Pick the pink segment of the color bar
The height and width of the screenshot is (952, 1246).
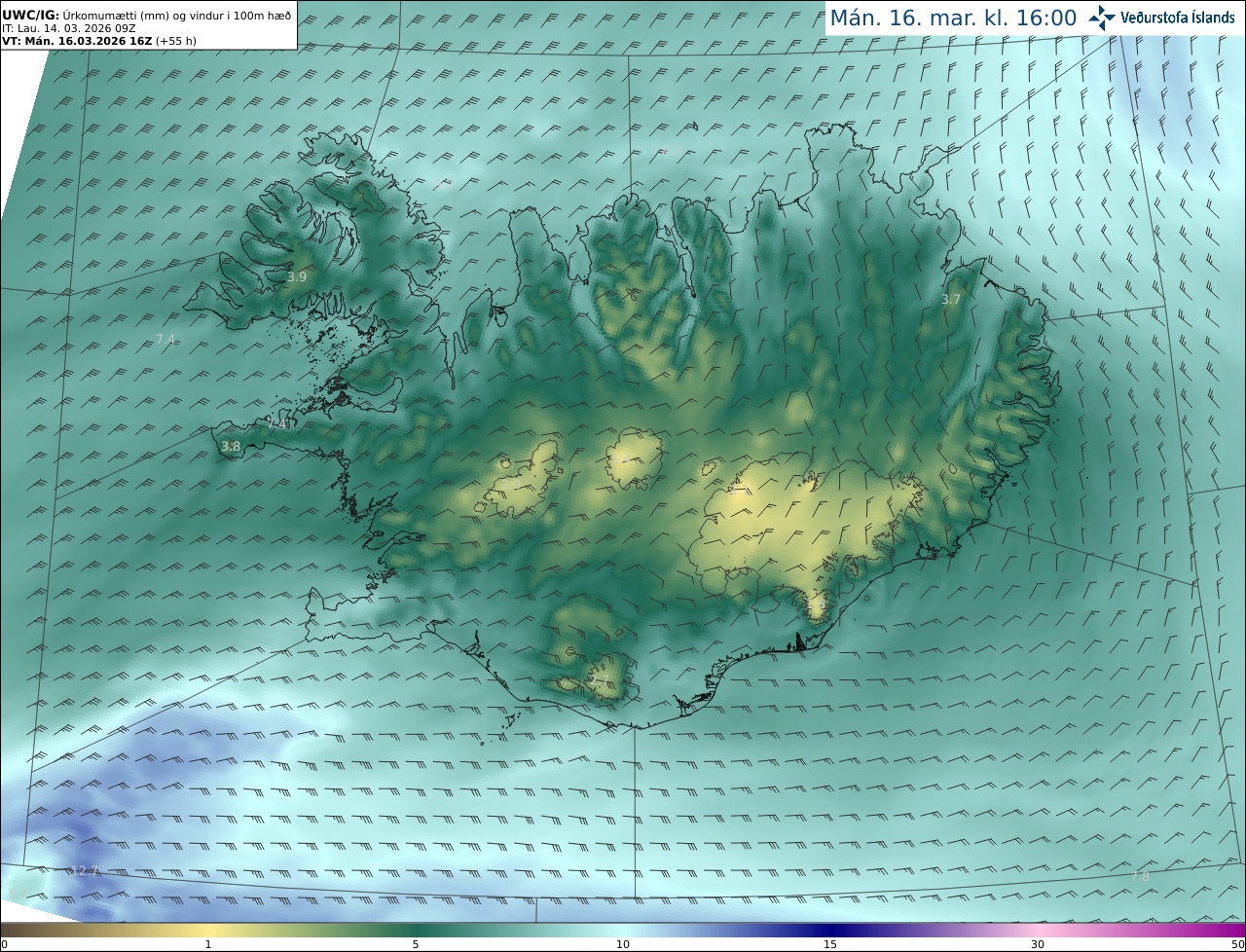coord(1038,931)
